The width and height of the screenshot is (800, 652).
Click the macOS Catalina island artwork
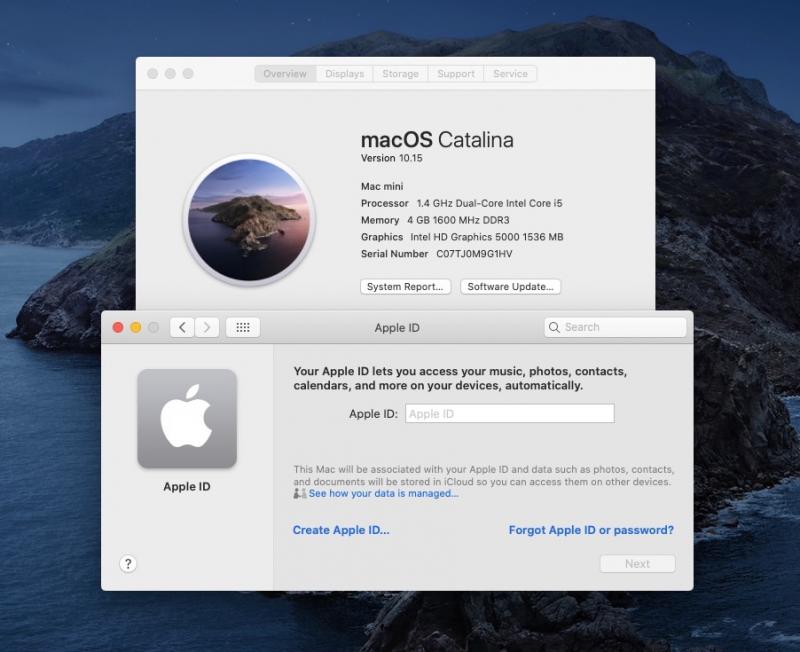[249, 219]
